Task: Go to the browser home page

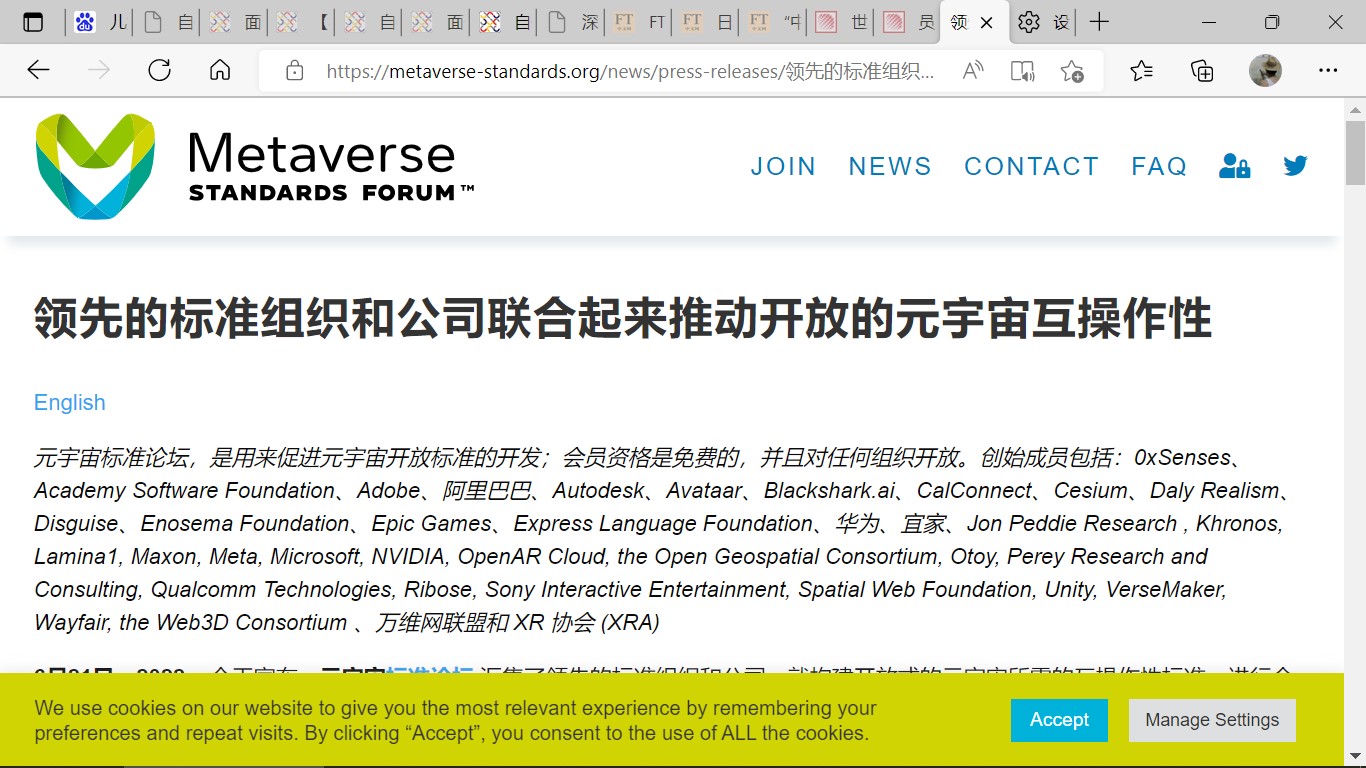Action: 220,70
